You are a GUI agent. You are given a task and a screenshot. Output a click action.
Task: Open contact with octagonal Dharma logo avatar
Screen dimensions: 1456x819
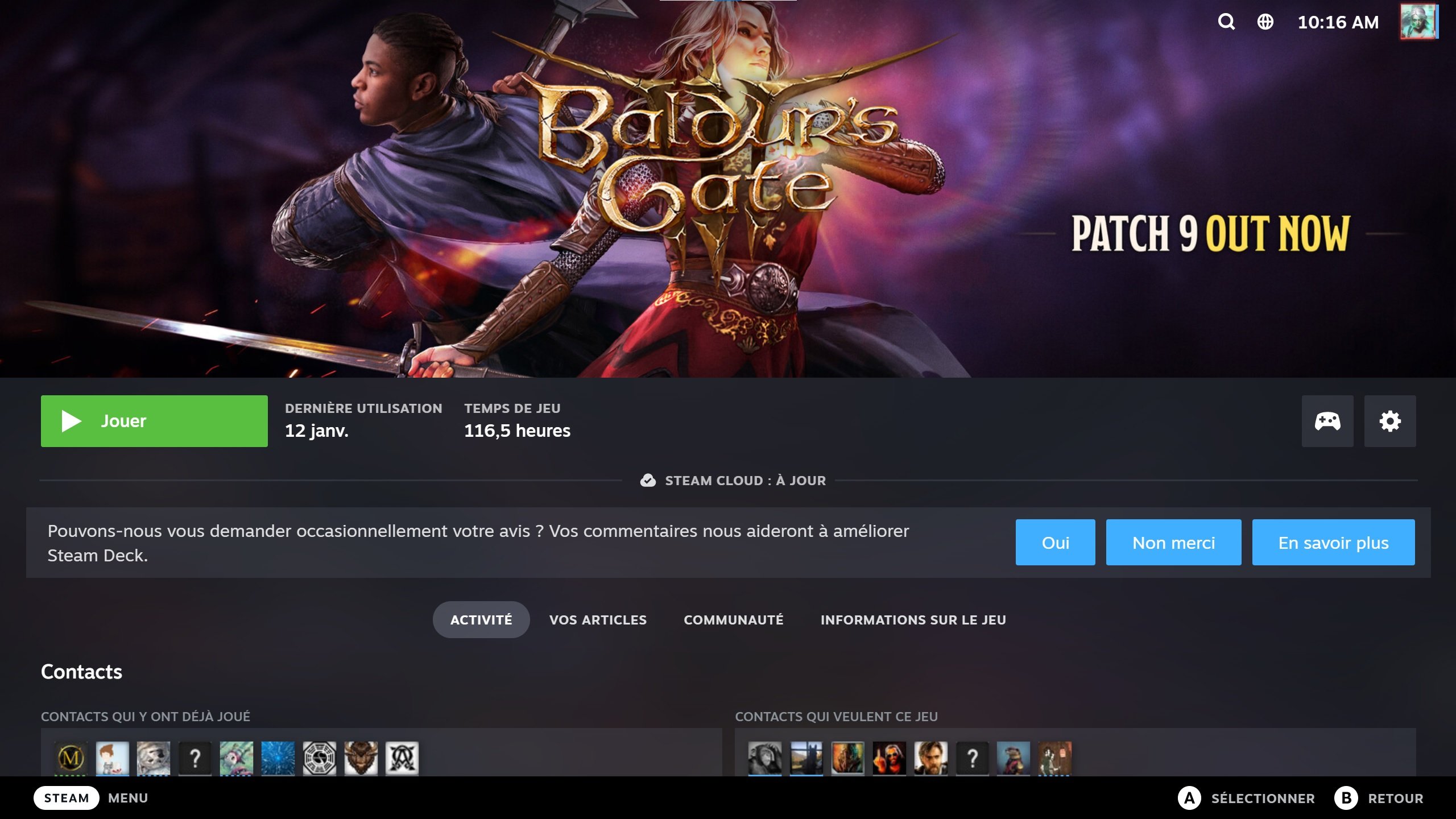[320, 758]
